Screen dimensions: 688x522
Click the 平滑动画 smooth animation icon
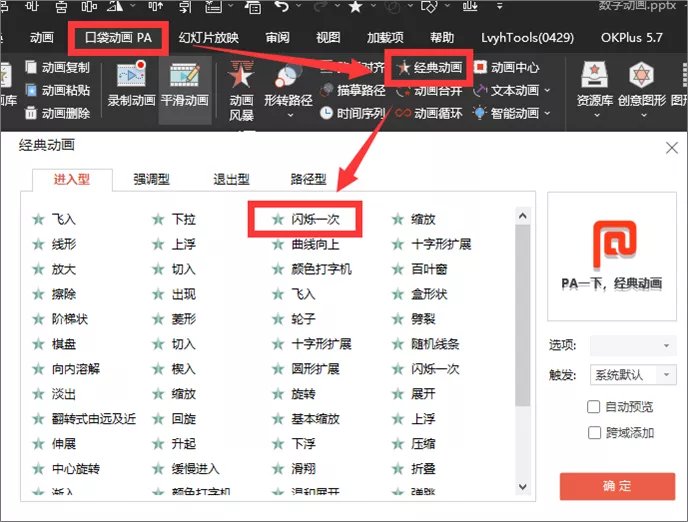[185, 75]
